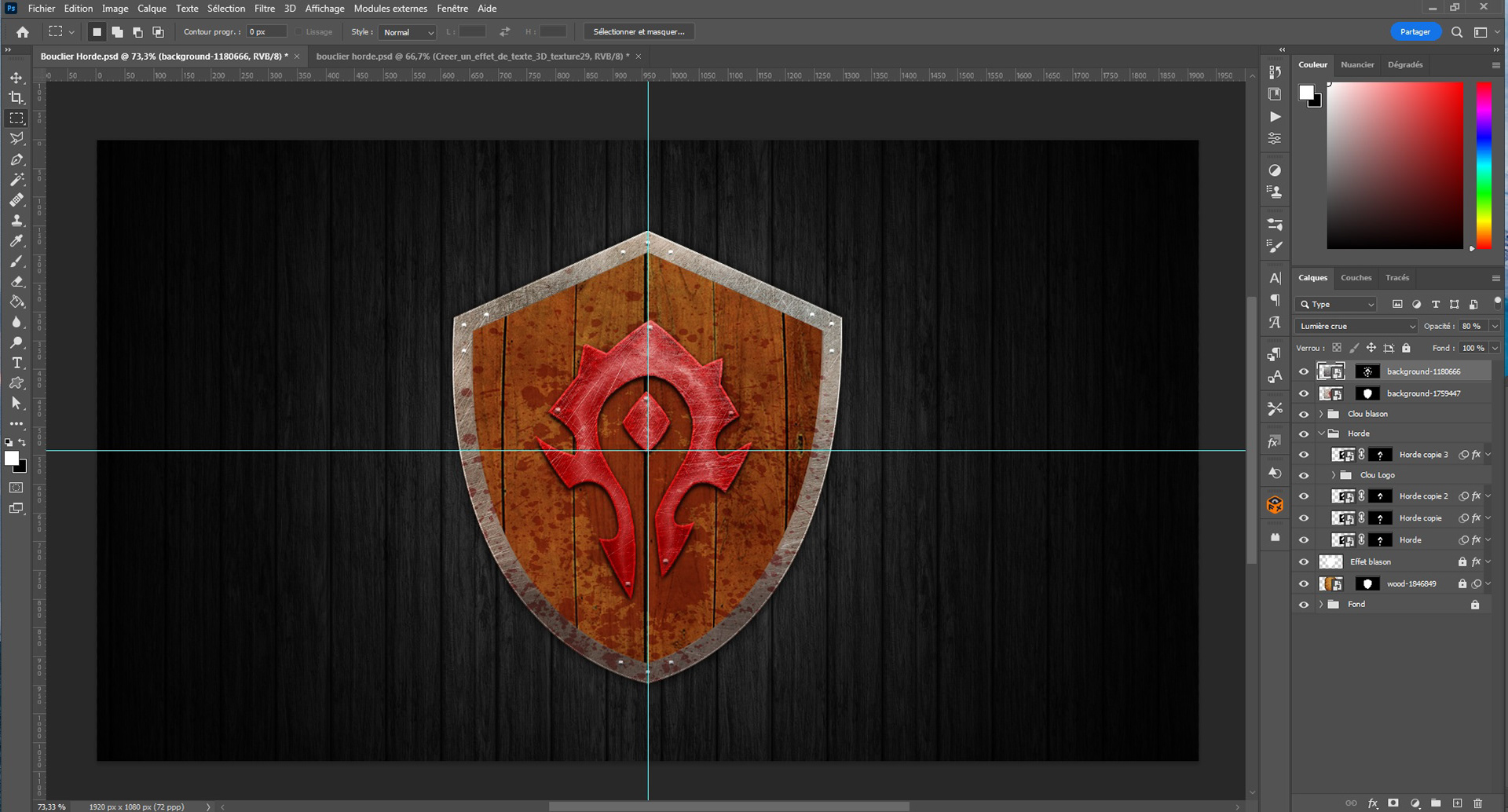This screenshot has height=812, width=1508.
Task: Select the Healing Brush bandage tool
Action: click(16, 200)
